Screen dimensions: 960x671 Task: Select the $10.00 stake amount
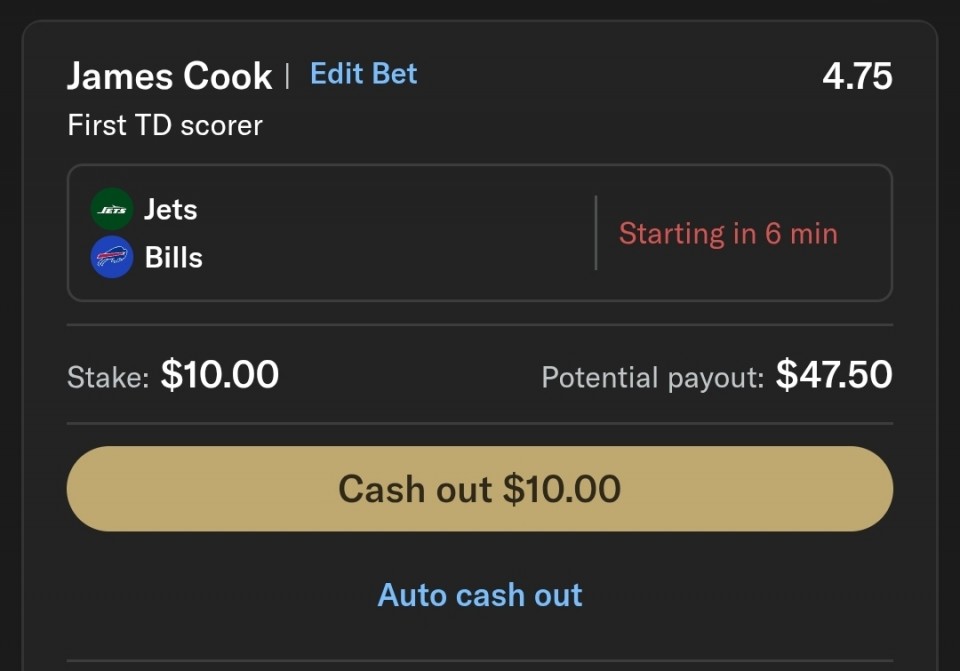(220, 375)
